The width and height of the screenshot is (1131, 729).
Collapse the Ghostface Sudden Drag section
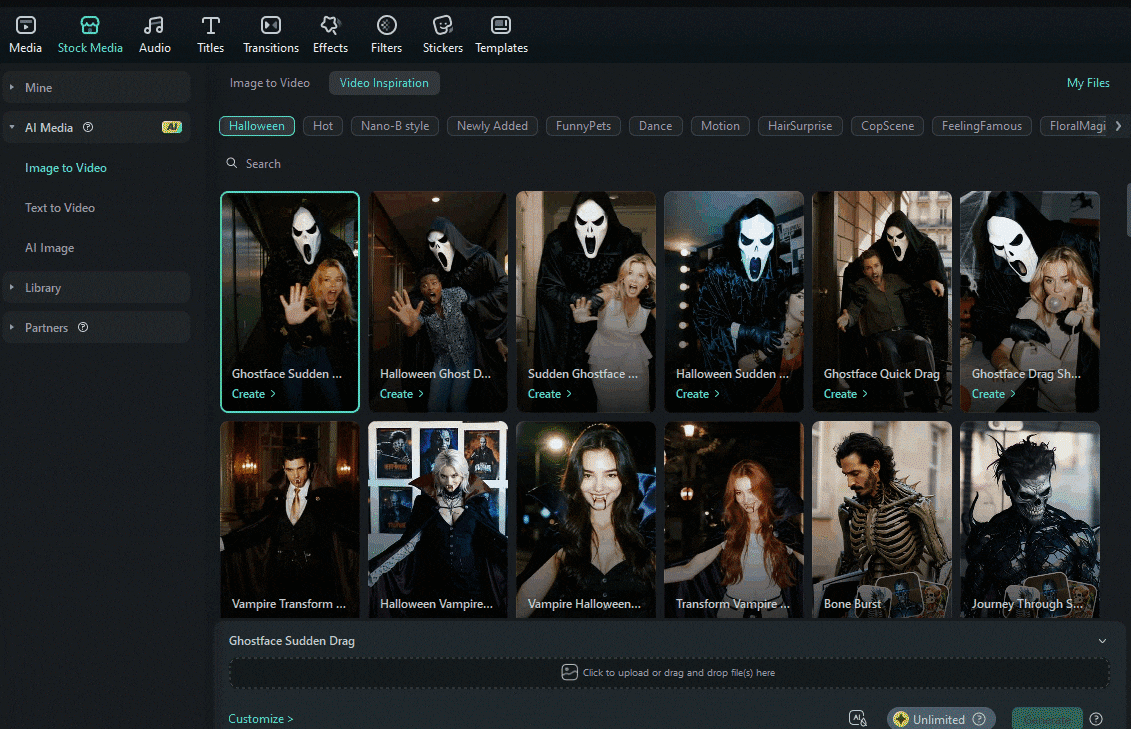(x=1102, y=640)
